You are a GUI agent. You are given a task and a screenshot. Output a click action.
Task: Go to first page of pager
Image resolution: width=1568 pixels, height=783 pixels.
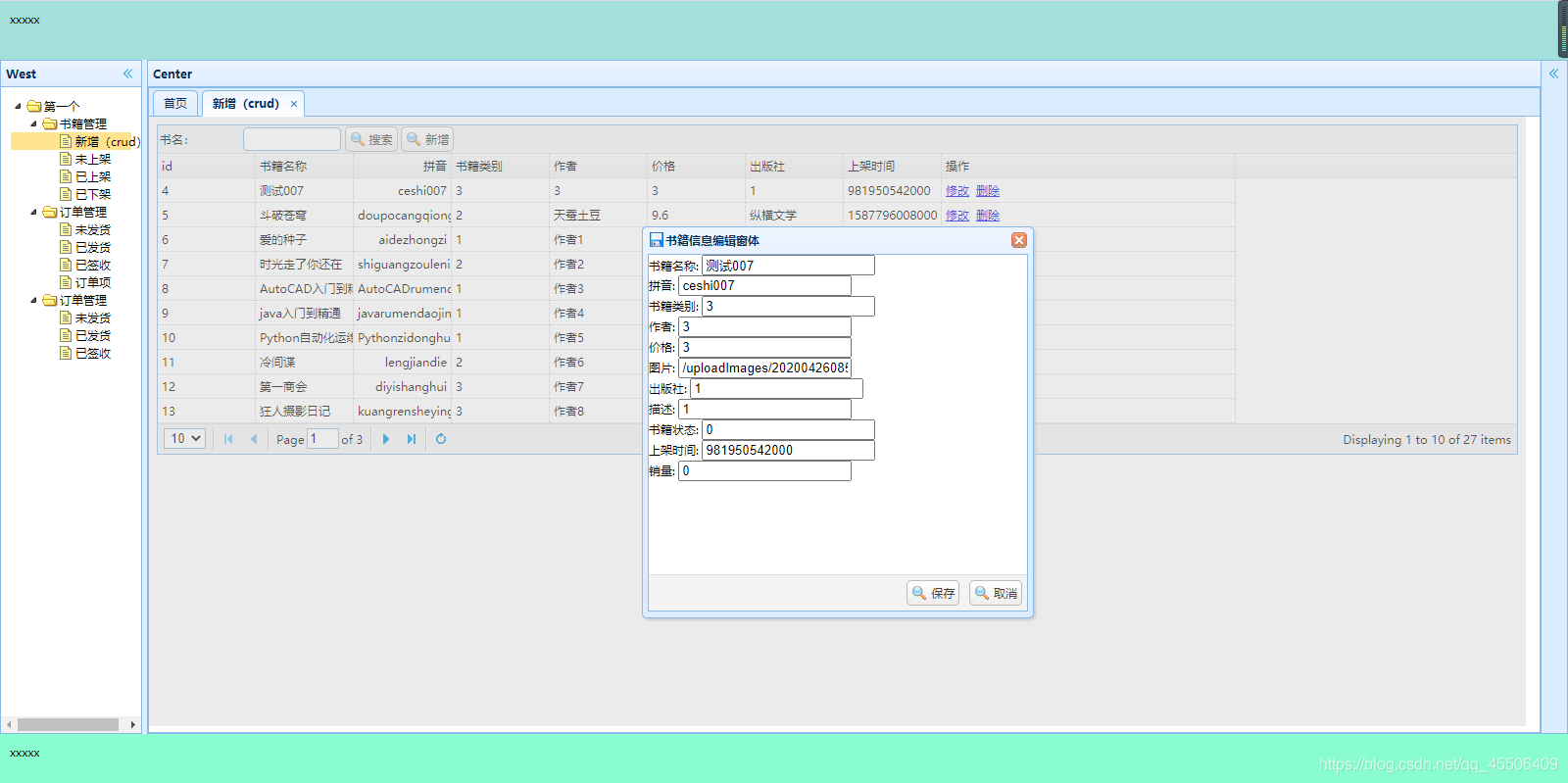click(x=228, y=439)
